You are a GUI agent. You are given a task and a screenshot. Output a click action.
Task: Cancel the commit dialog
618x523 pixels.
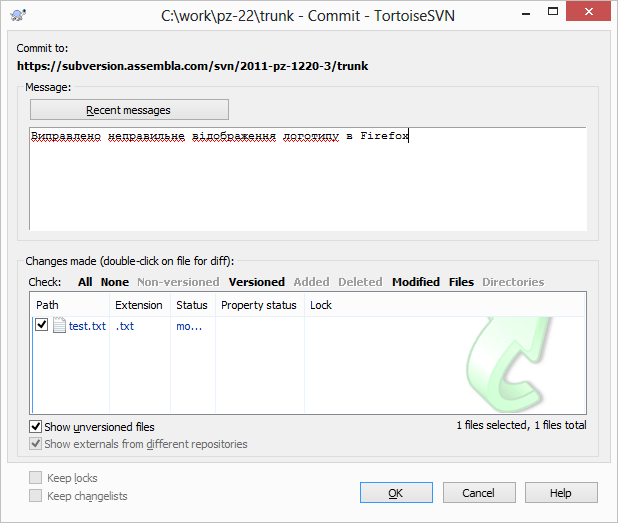pos(479,493)
